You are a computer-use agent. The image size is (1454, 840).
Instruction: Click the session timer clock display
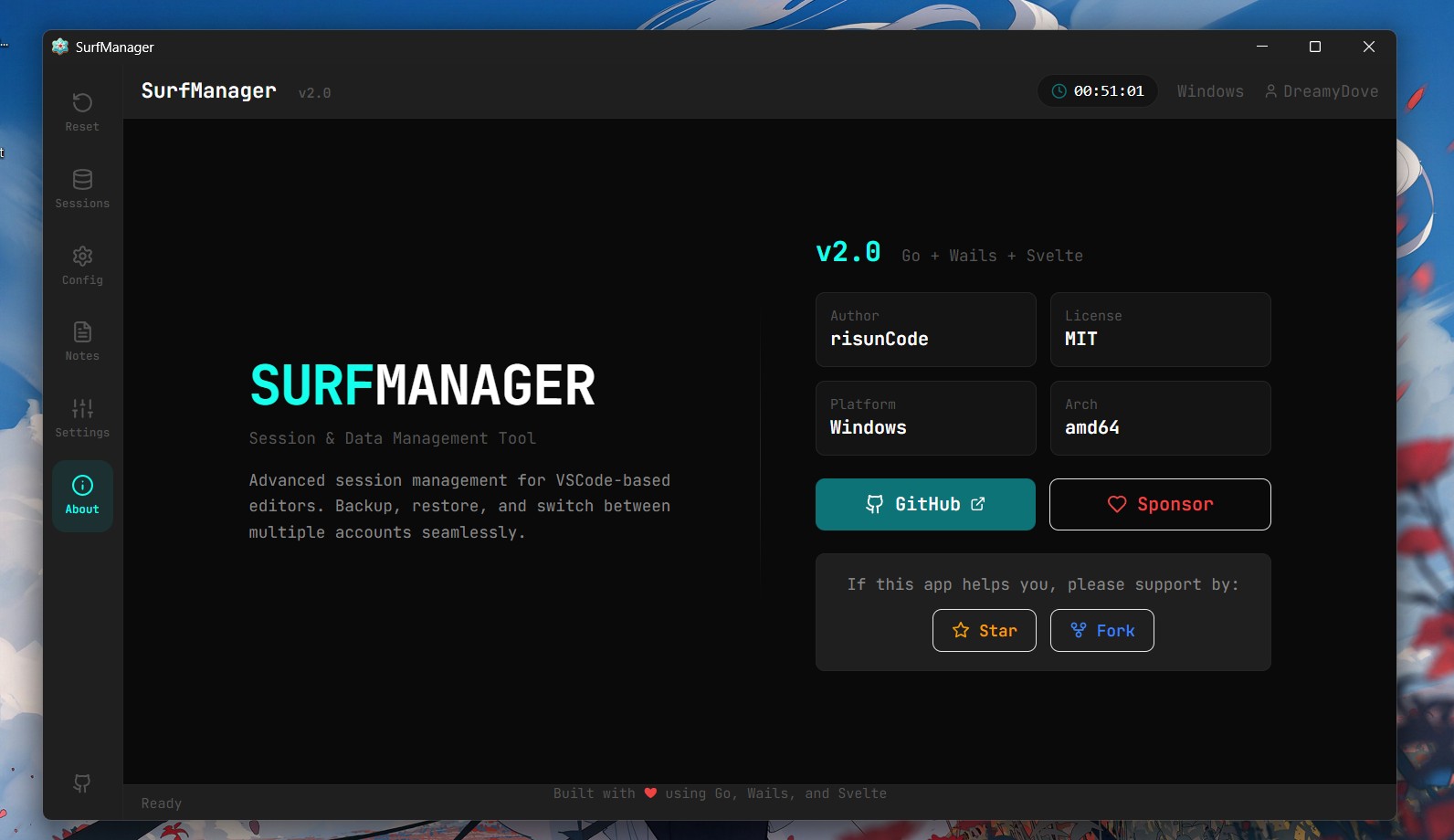point(1098,91)
